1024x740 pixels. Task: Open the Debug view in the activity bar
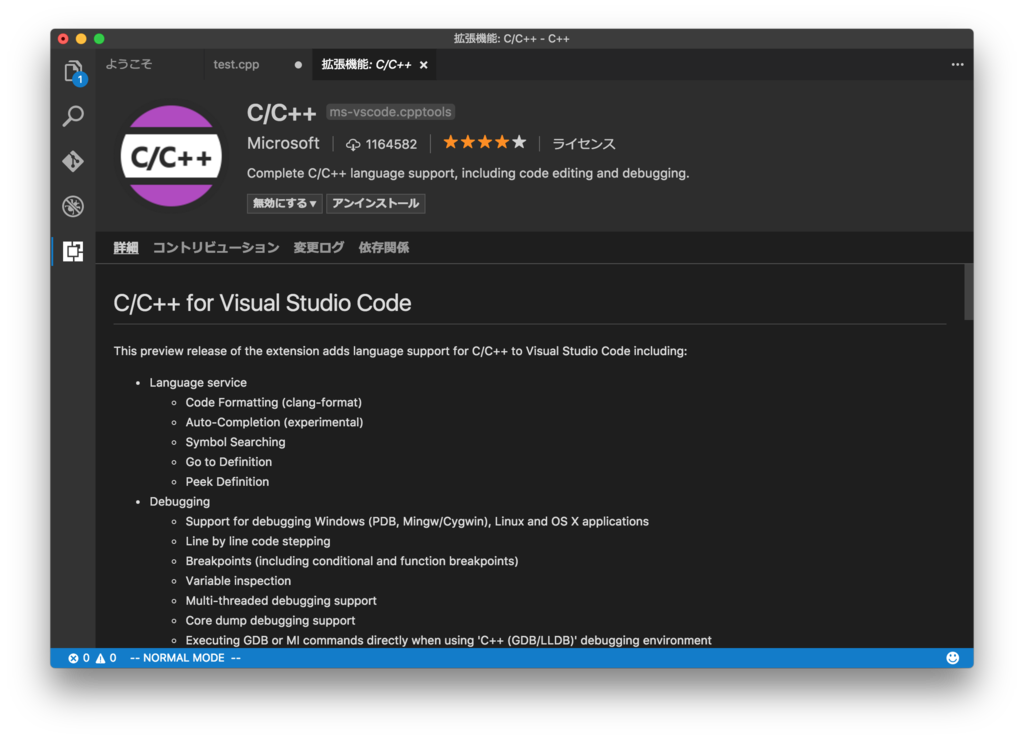coord(73,206)
